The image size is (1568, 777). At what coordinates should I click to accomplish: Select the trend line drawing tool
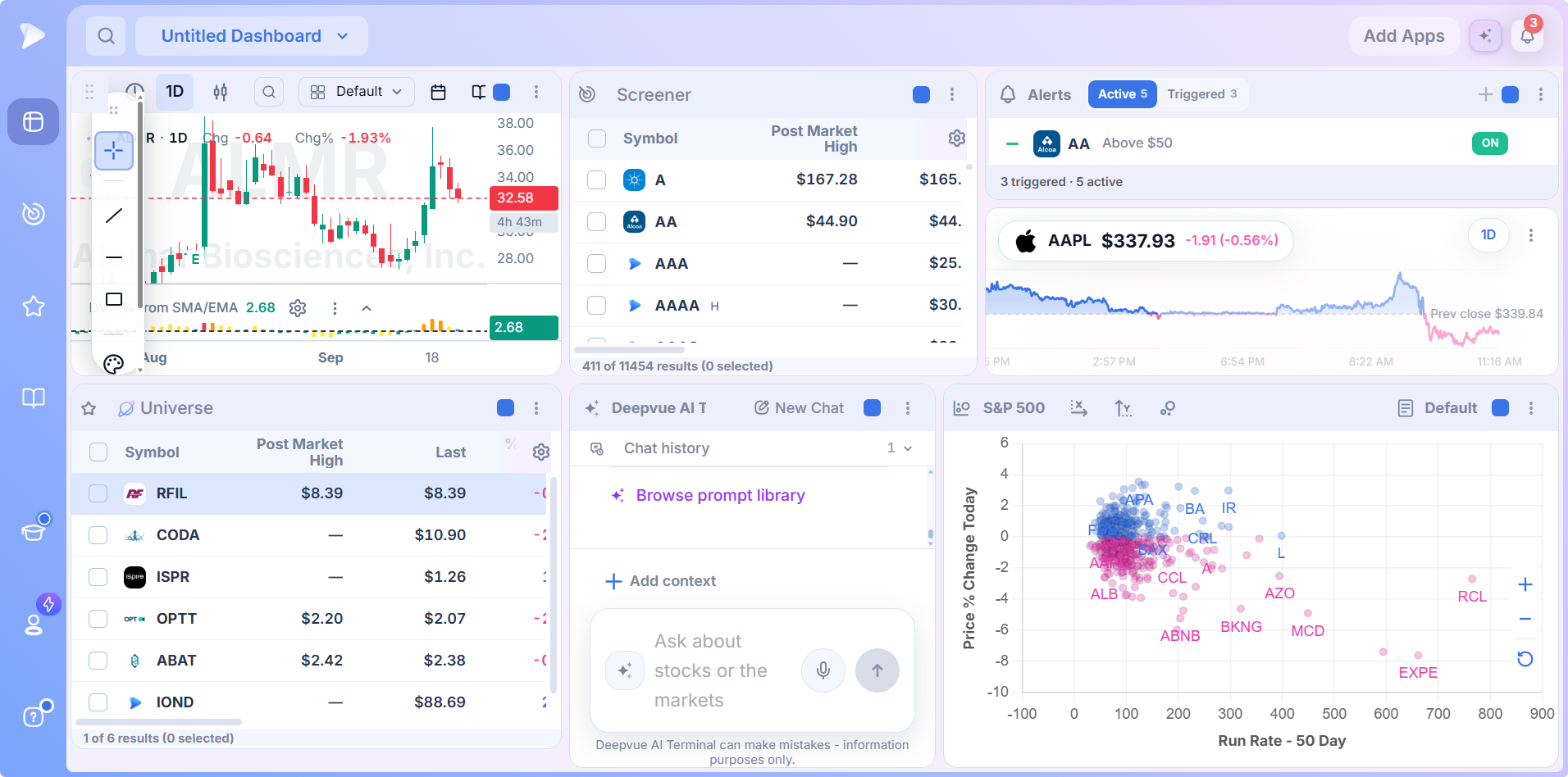coord(114,216)
